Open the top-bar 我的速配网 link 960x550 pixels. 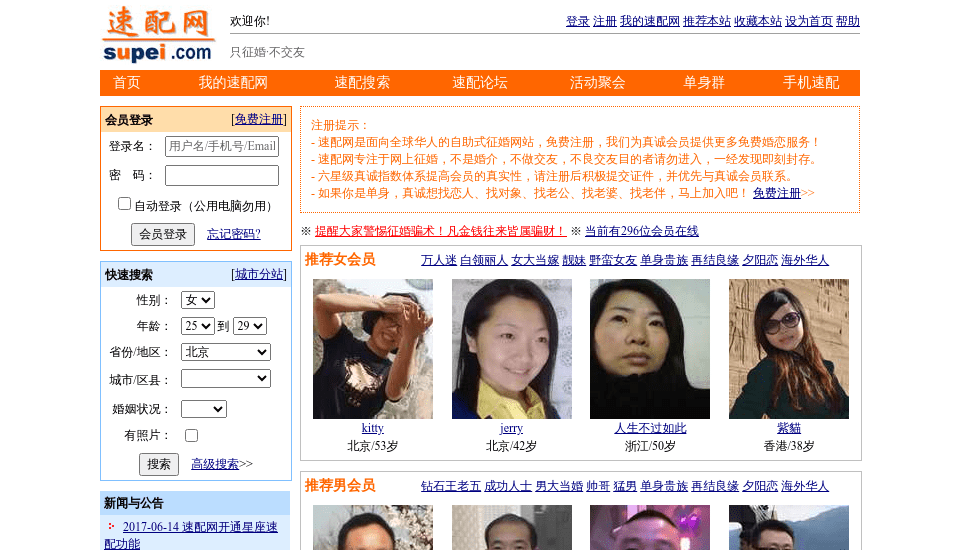(x=650, y=21)
